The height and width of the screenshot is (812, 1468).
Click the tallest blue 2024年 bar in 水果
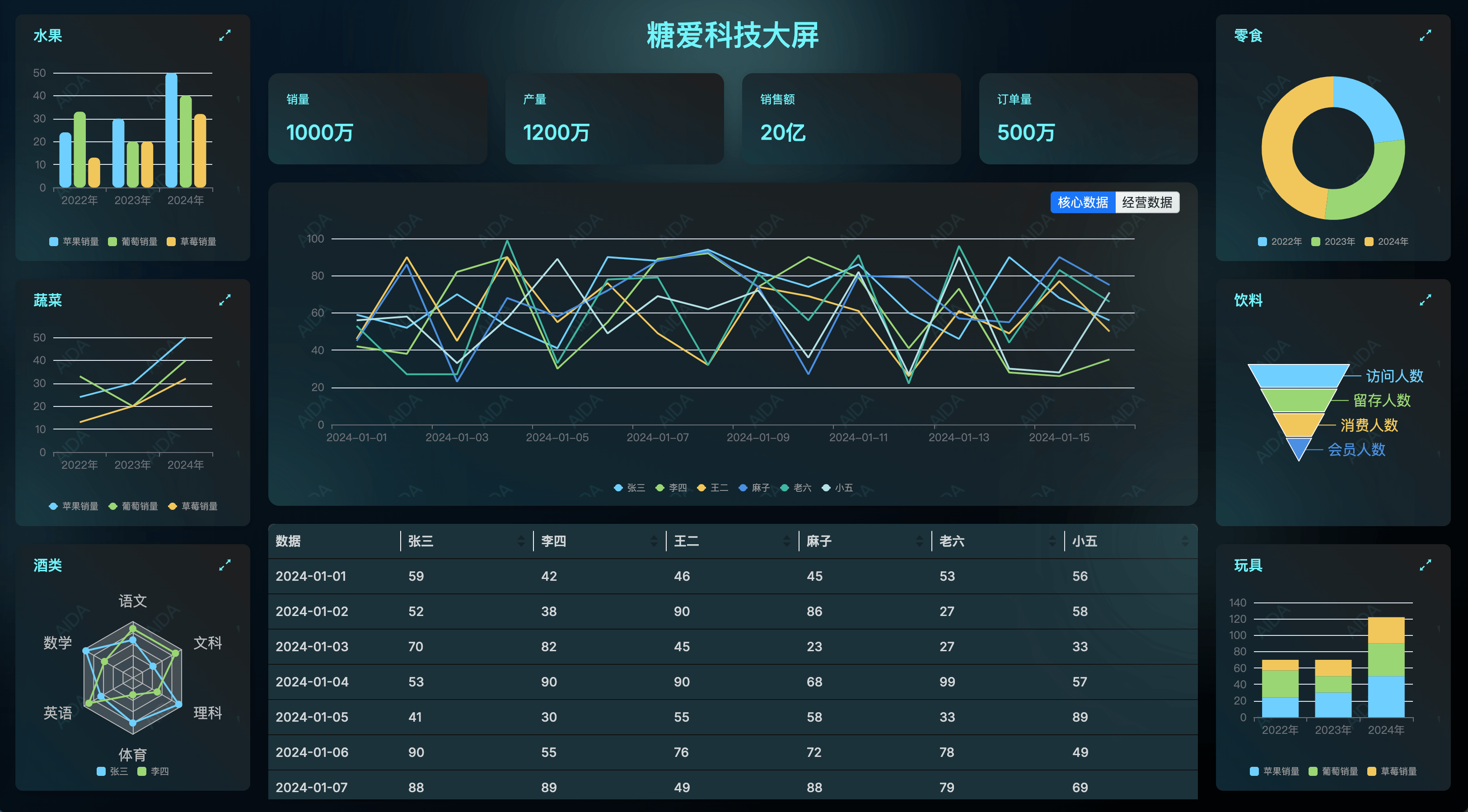pyautogui.click(x=171, y=130)
